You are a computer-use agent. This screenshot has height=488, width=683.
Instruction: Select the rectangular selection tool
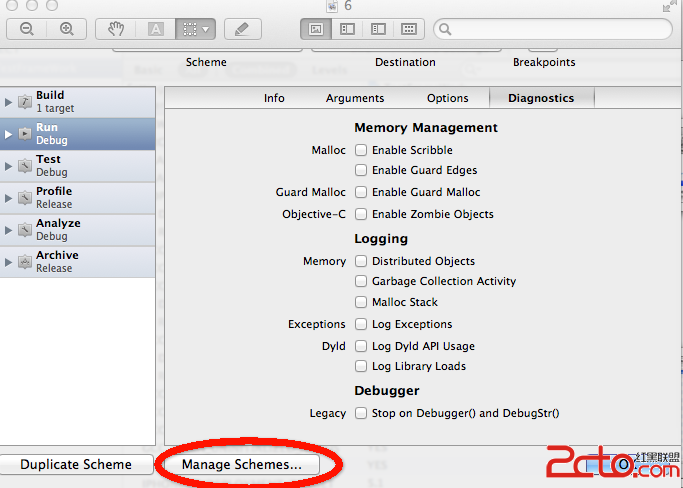pyautogui.click(x=189, y=29)
